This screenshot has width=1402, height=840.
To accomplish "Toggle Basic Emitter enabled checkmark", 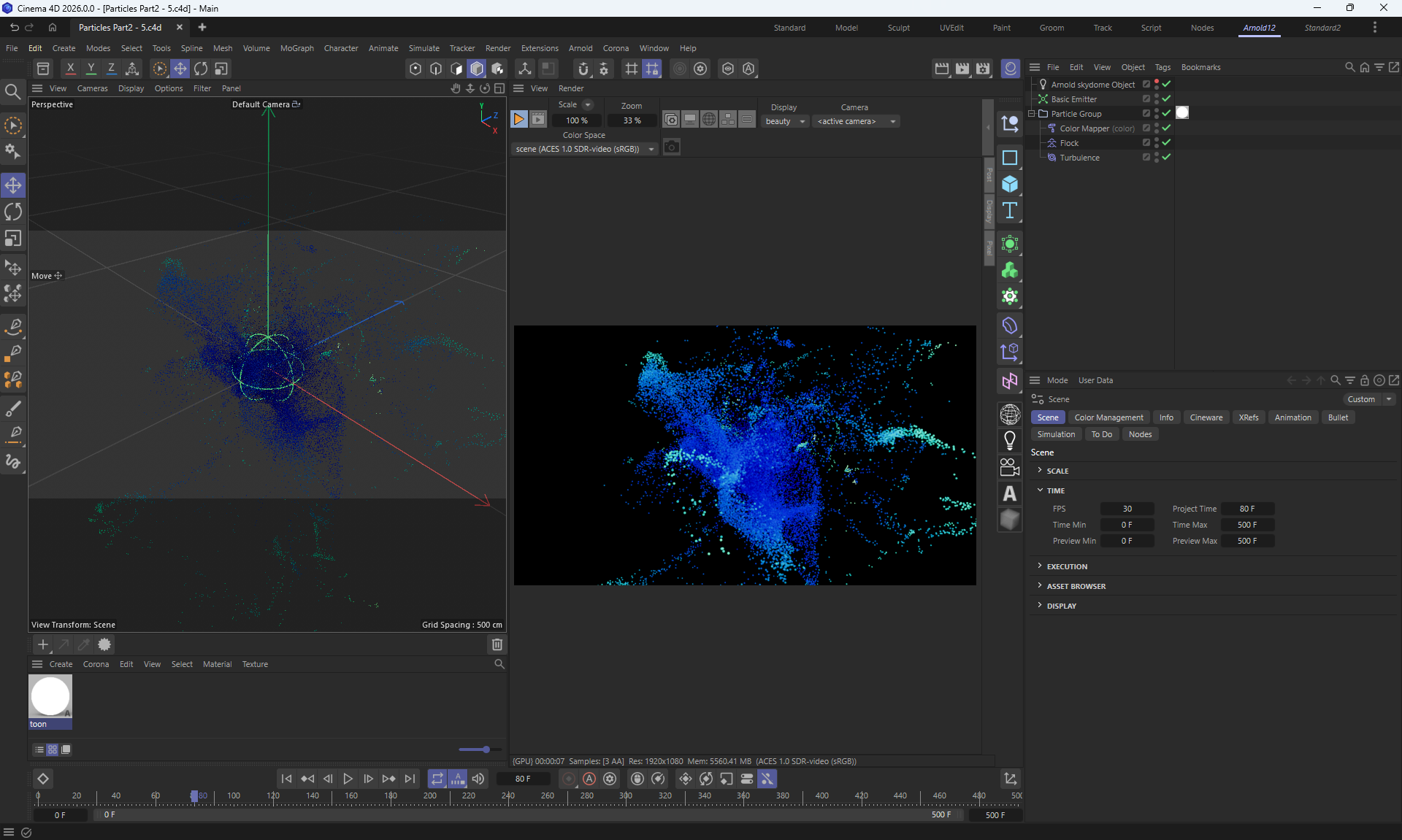I will [1166, 99].
